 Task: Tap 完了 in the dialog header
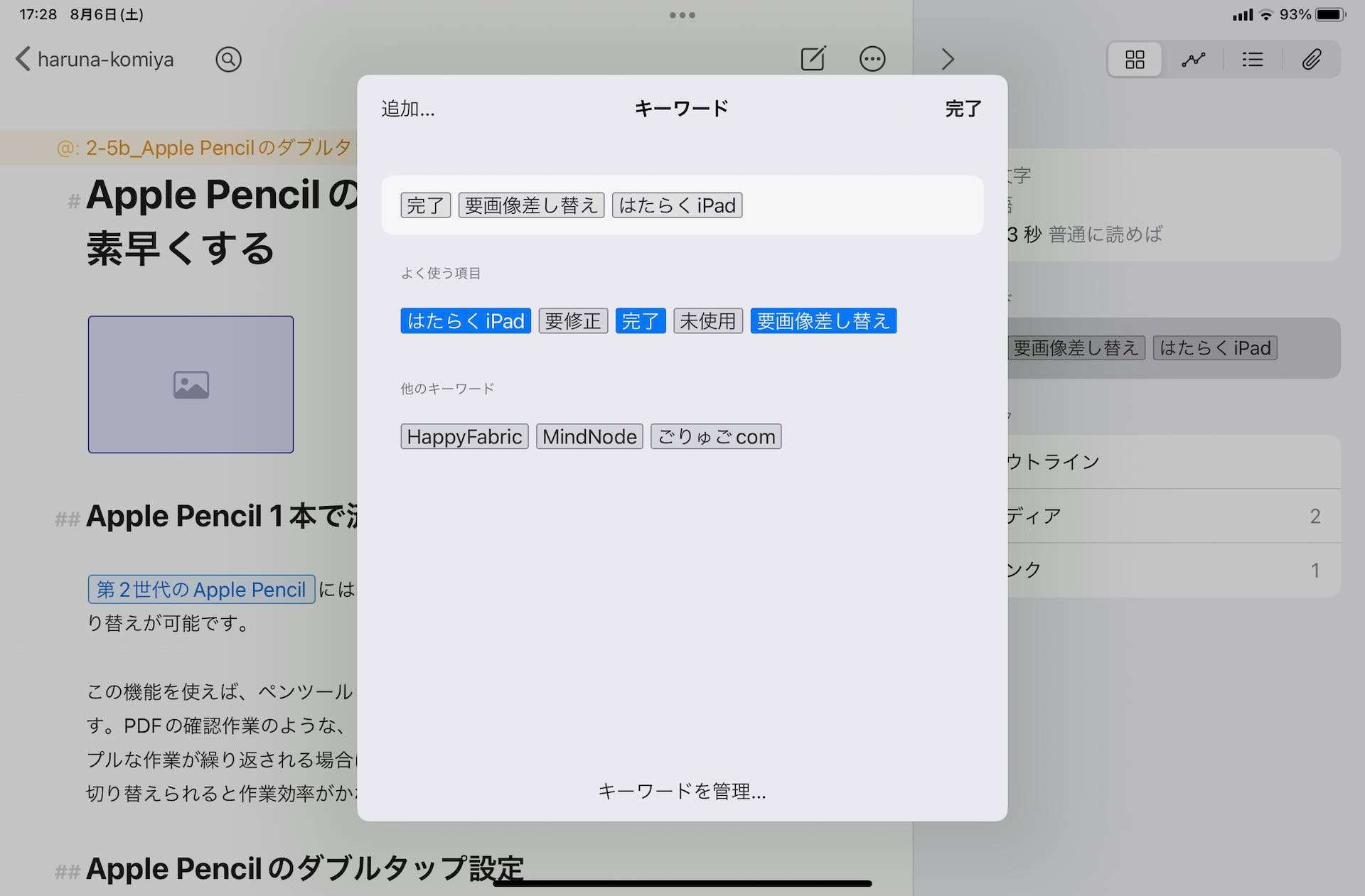tap(963, 109)
